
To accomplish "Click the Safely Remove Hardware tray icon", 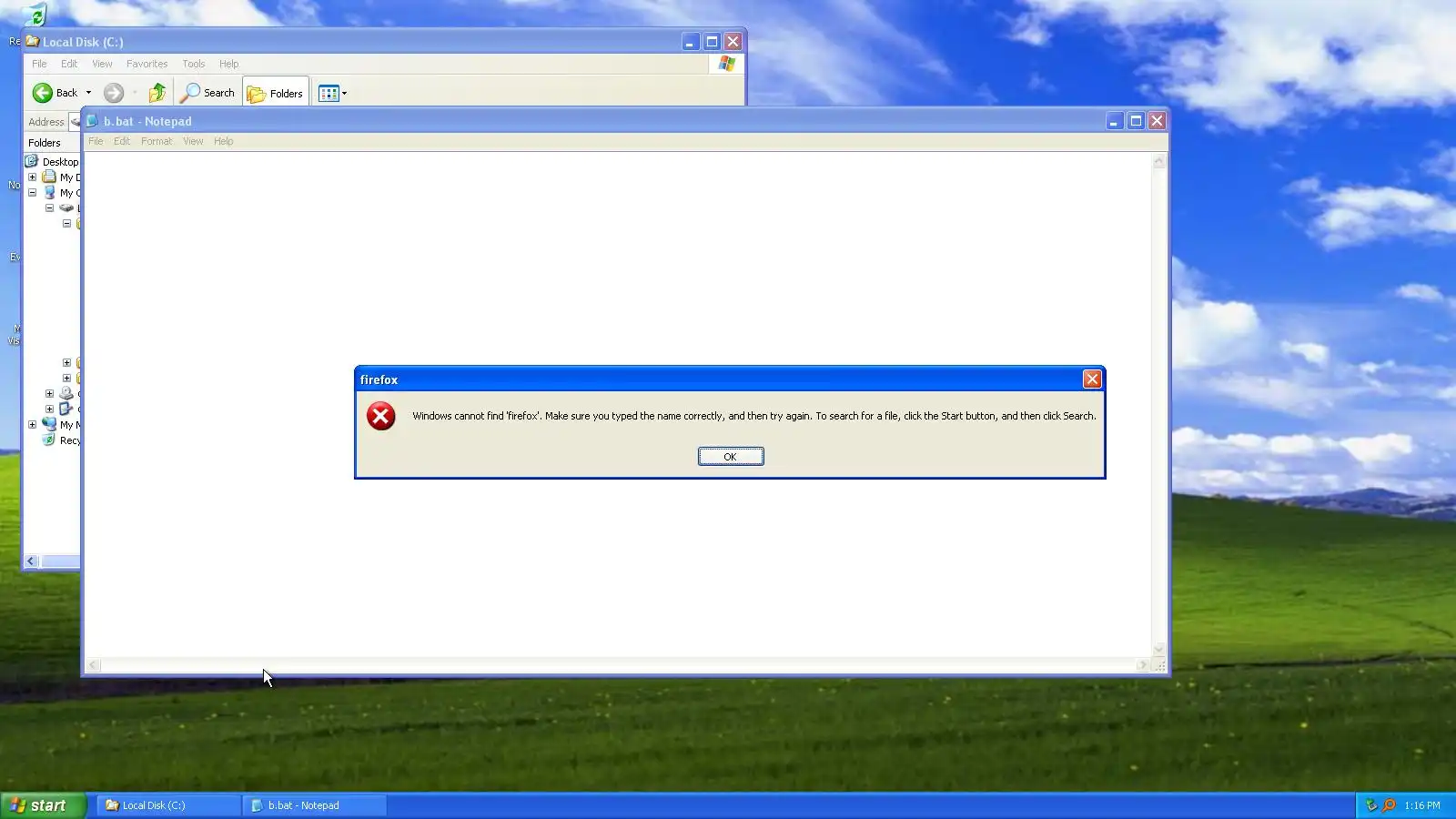I will [x=1371, y=805].
